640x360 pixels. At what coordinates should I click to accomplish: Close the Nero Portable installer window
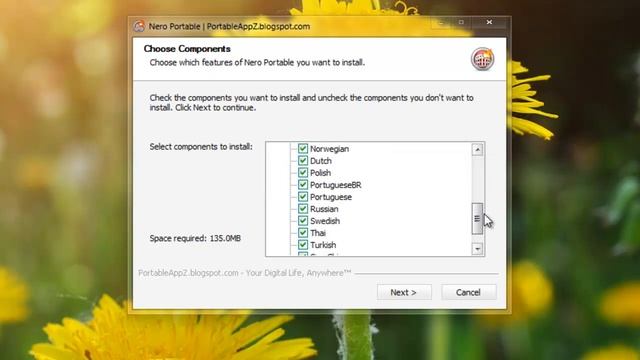pos(489,22)
